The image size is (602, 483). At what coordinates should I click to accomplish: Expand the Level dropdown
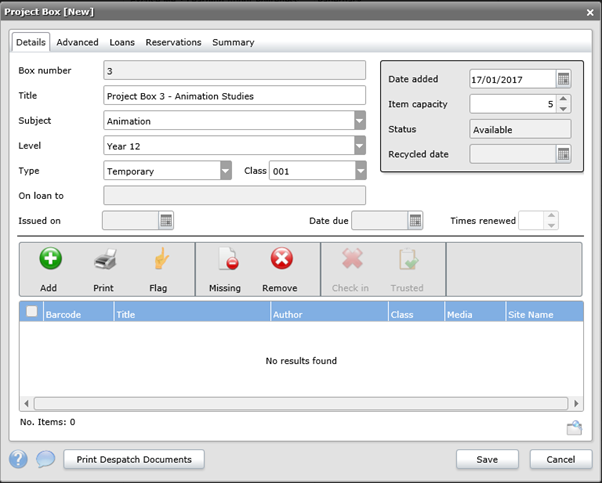(359, 146)
